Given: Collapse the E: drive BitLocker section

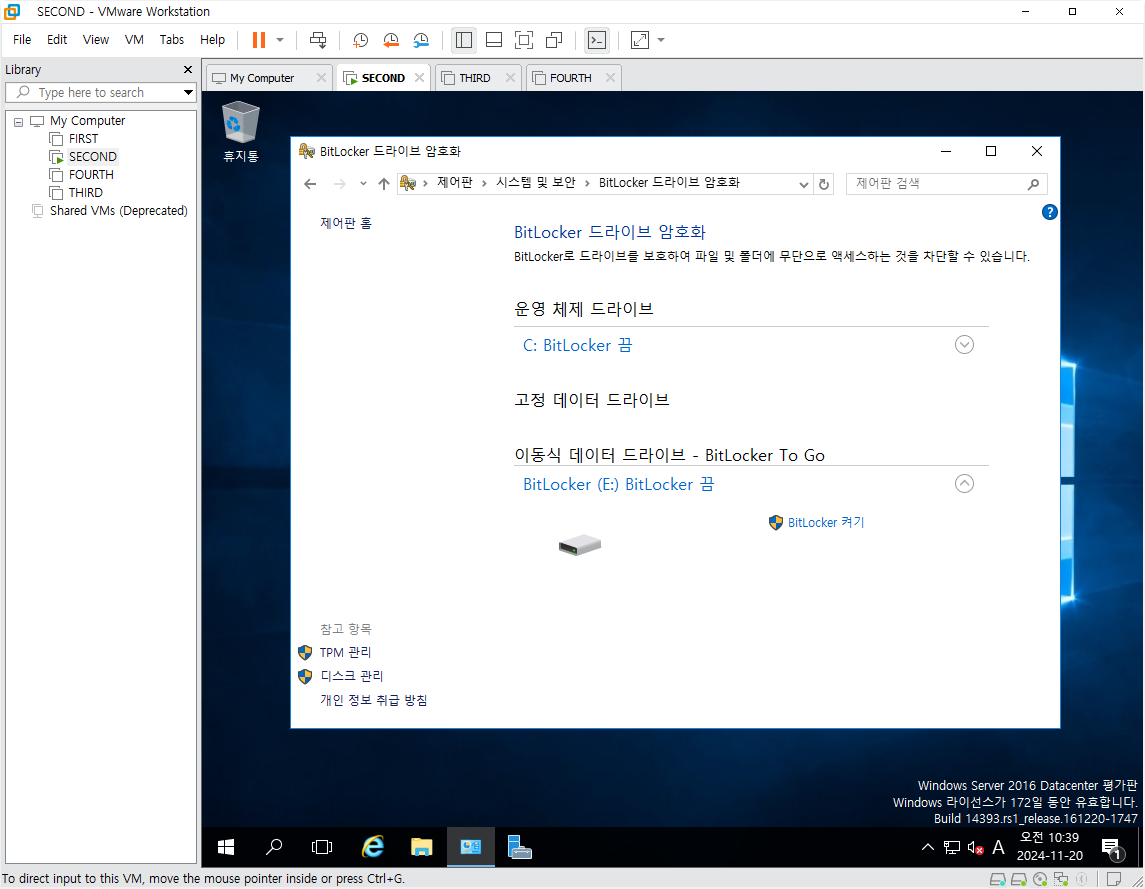Looking at the screenshot, I should (965, 484).
